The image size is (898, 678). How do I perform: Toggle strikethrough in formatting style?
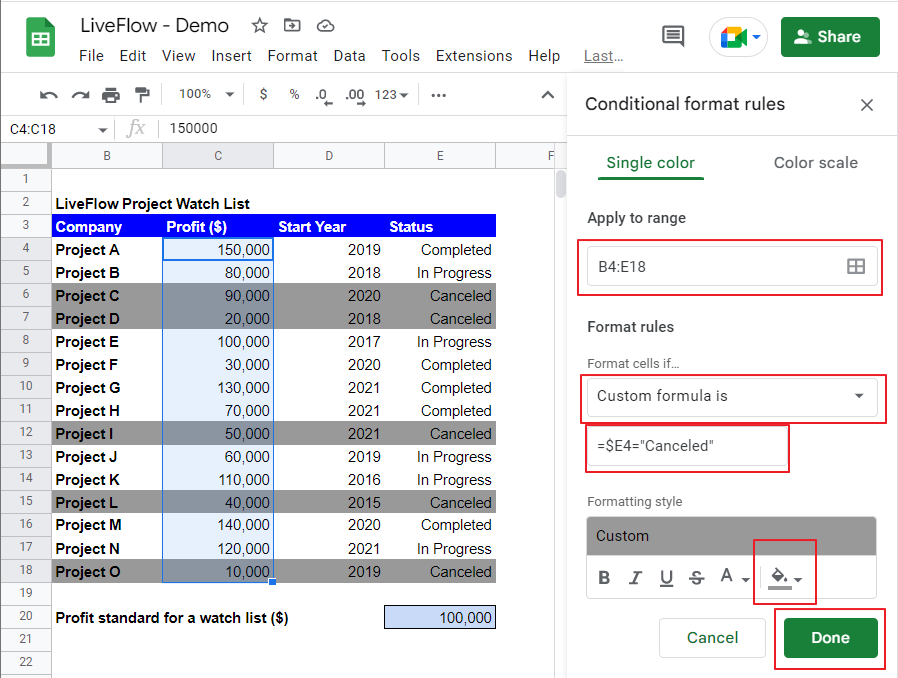(696, 578)
